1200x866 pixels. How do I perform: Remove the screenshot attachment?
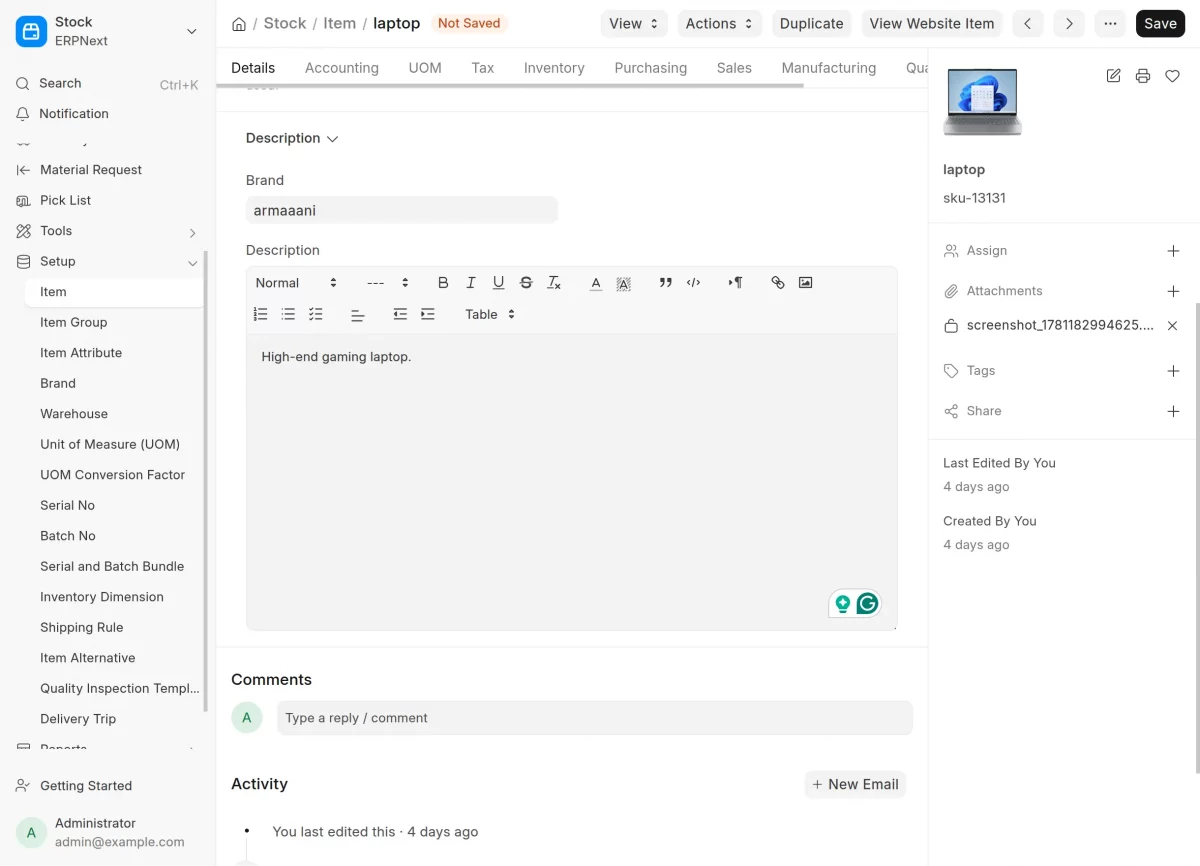tap(1173, 326)
